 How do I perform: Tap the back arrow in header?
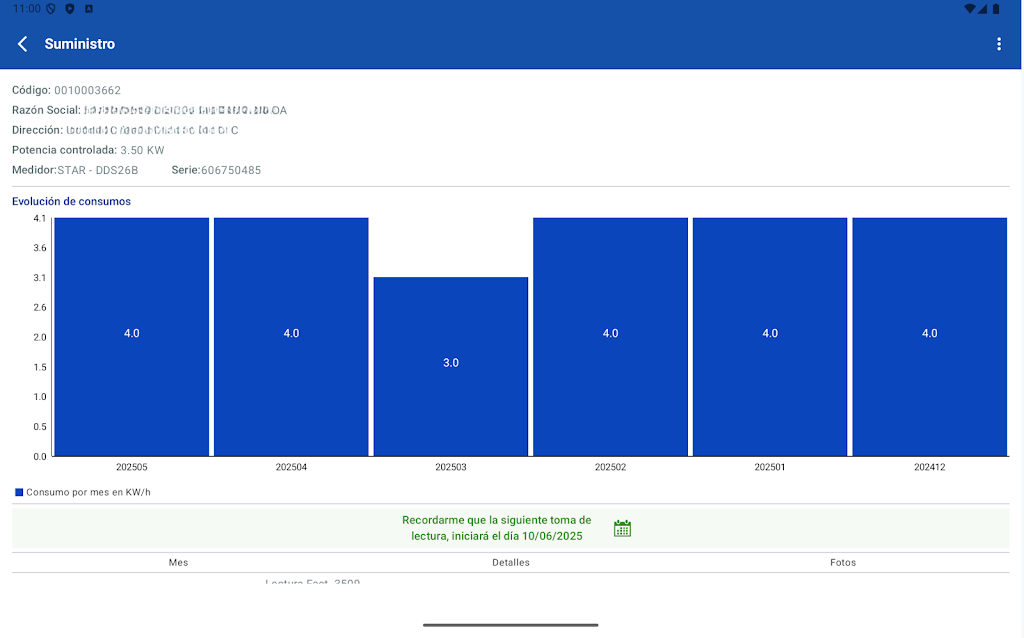23,44
